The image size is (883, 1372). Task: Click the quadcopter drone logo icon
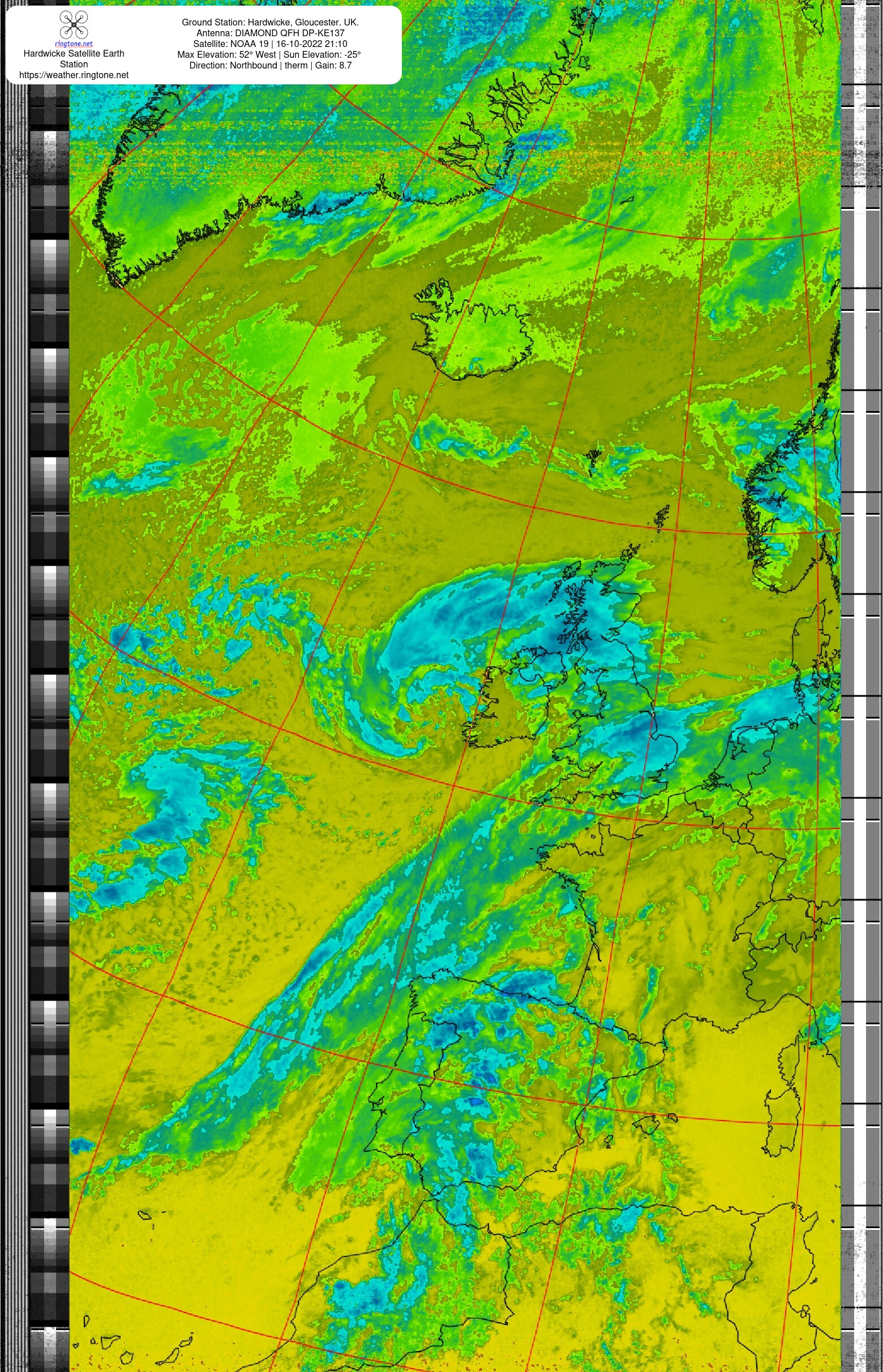click(74, 25)
